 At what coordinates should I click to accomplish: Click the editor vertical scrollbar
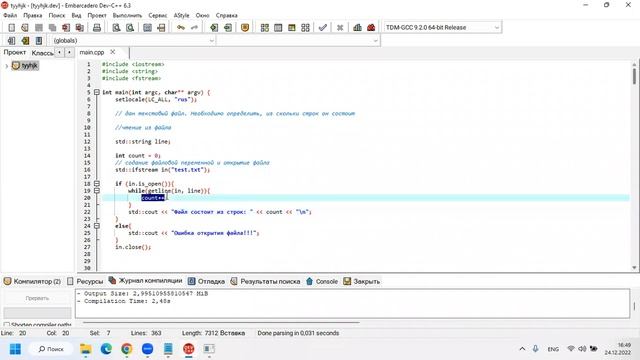634,165
